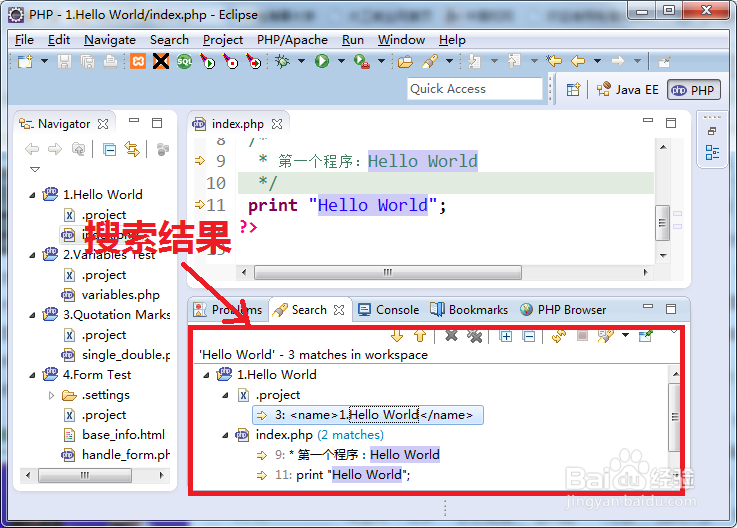Show previous match in Search view
Viewport: 737px width, 528px height.
(420, 336)
